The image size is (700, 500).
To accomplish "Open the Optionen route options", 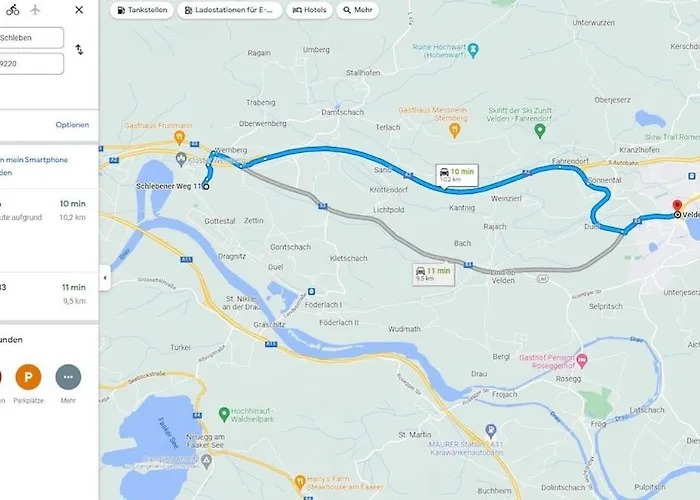I will pos(72,125).
